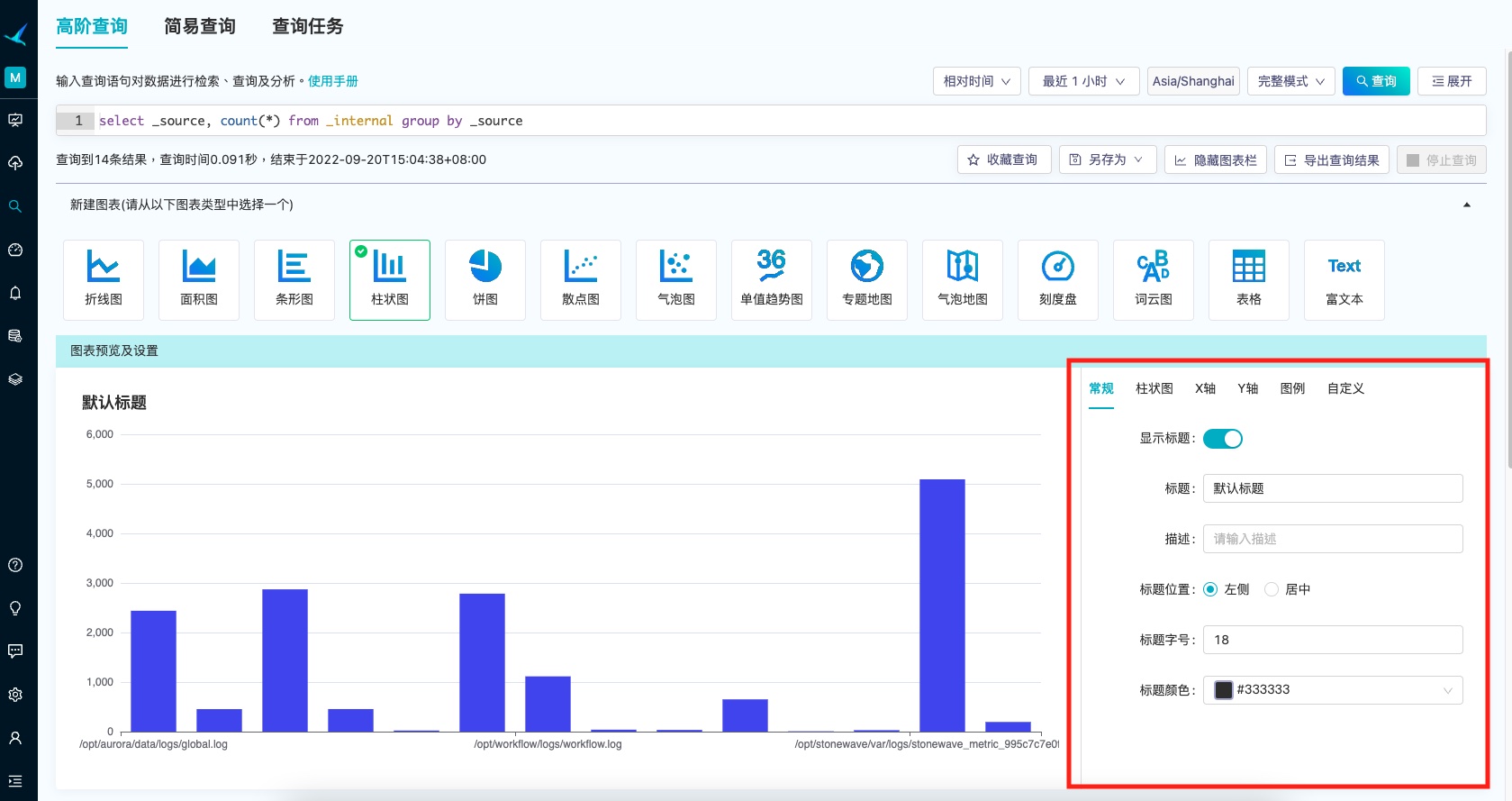Switch to the 简易查询 tab

(200, 26)
